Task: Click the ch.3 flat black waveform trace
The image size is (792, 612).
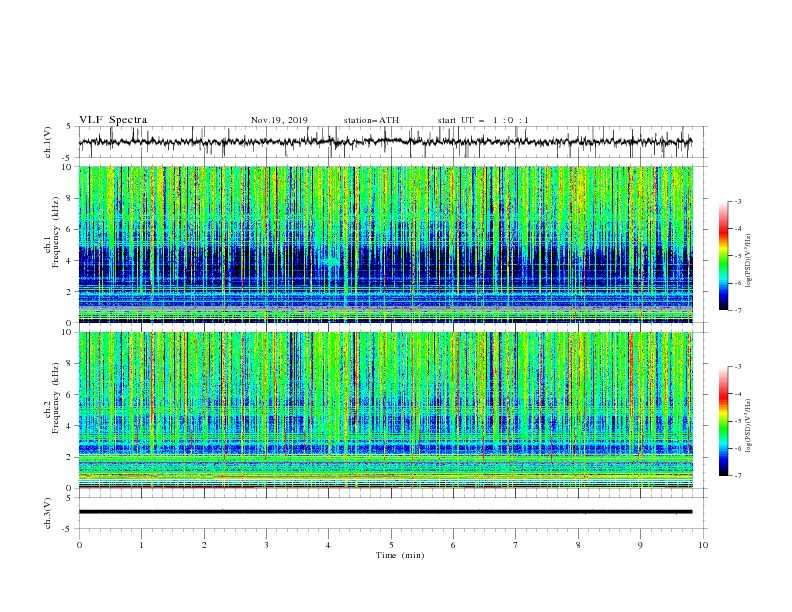Action: click(385, 512)
